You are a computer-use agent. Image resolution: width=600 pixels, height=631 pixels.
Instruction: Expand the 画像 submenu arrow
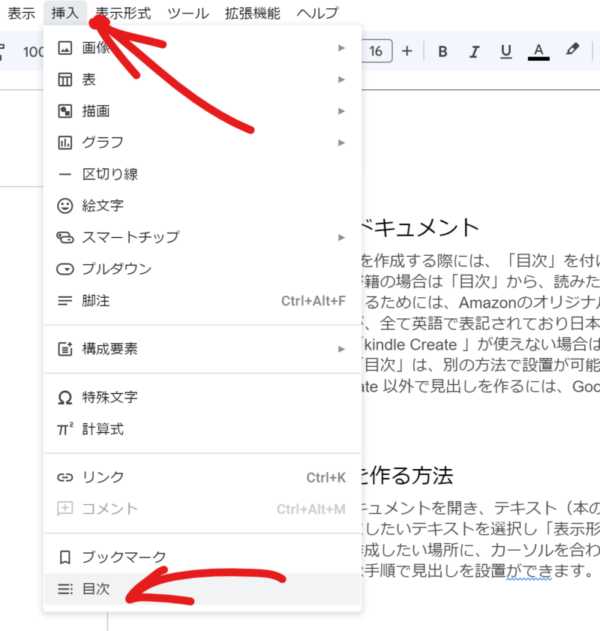click(341, 48)
